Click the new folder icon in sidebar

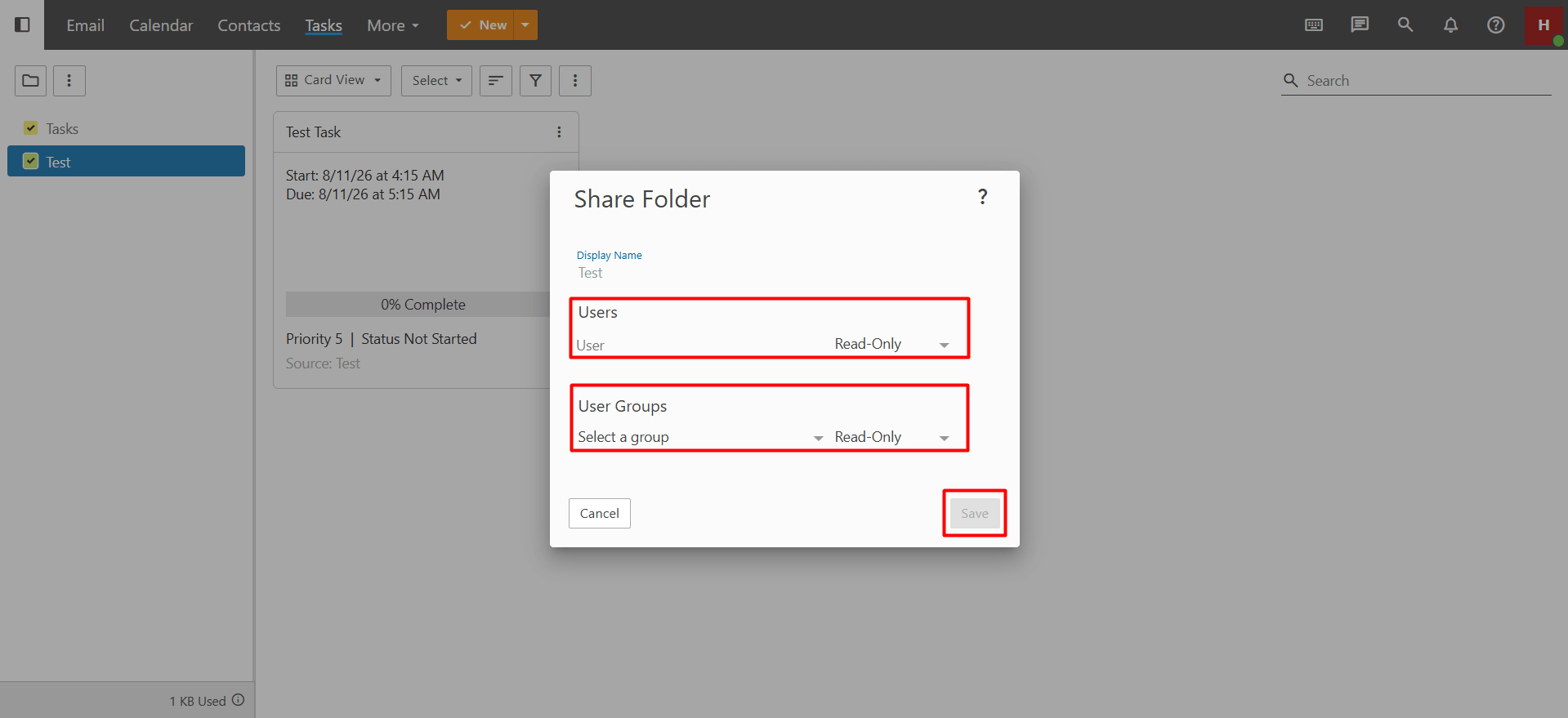tap(30, 80)
